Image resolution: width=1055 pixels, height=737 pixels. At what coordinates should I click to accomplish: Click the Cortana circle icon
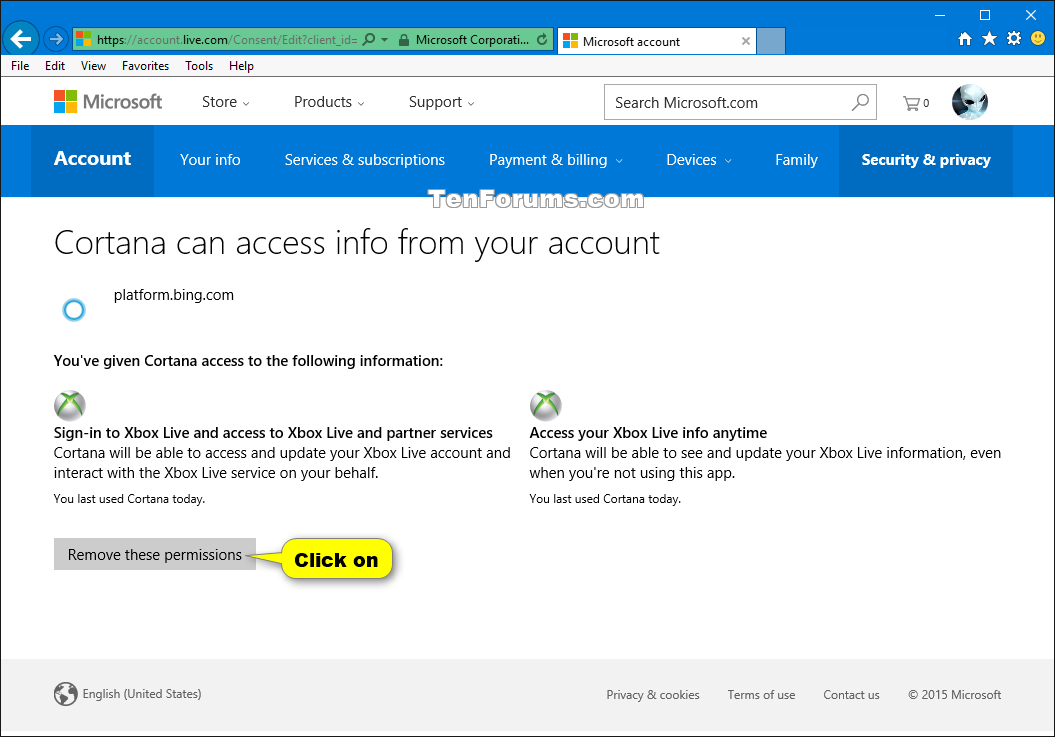(x=74, y=310)
